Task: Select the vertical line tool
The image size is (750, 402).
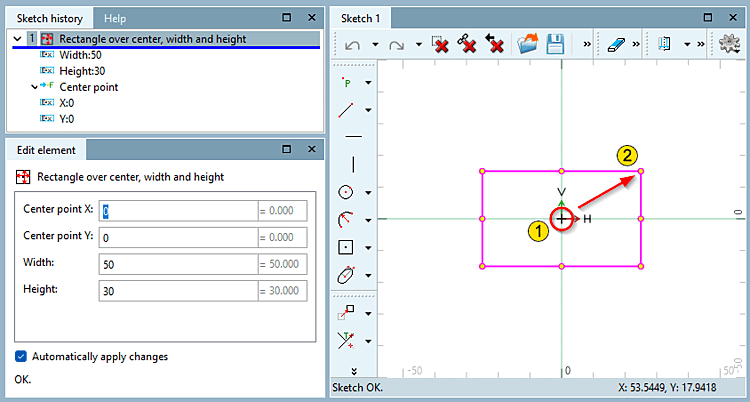Action: pos(353,164)
